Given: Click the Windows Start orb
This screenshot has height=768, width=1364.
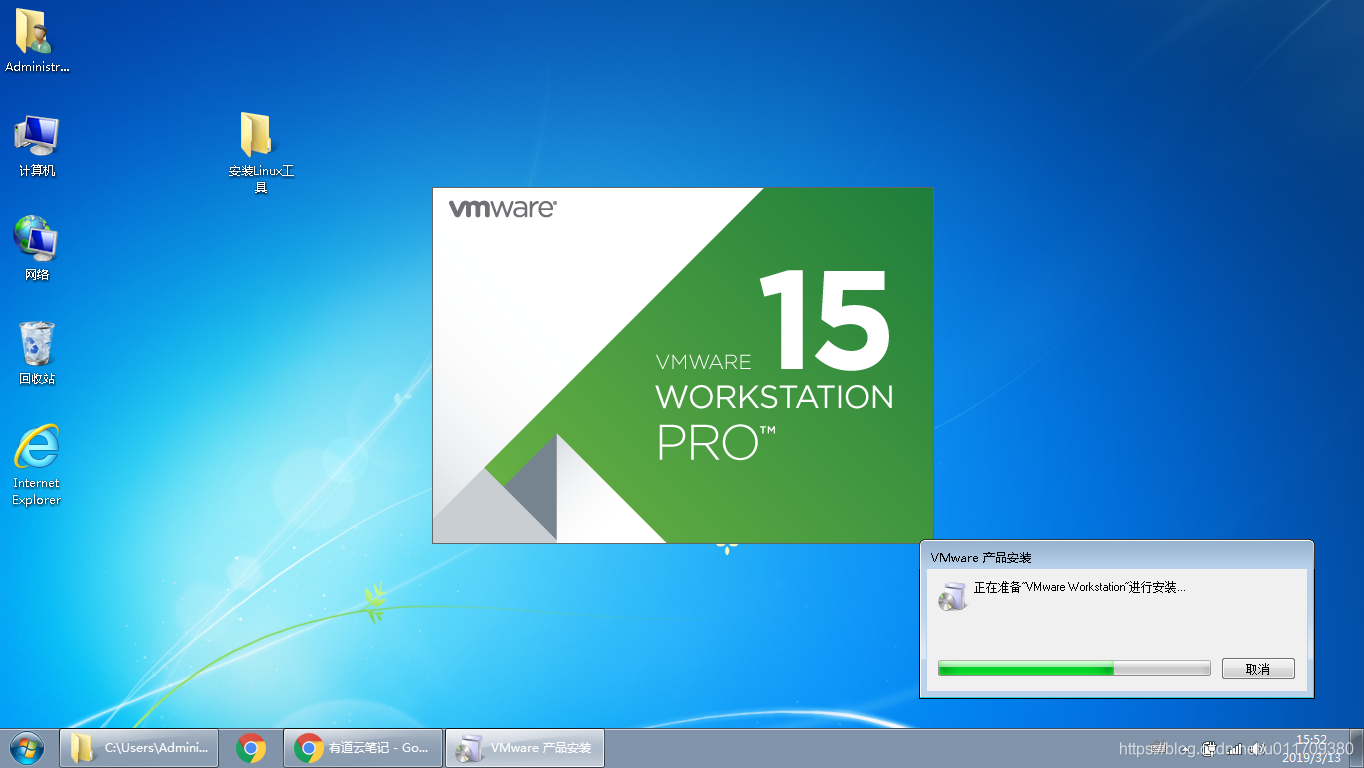Looking at the screenshot, I should (27, 748).
